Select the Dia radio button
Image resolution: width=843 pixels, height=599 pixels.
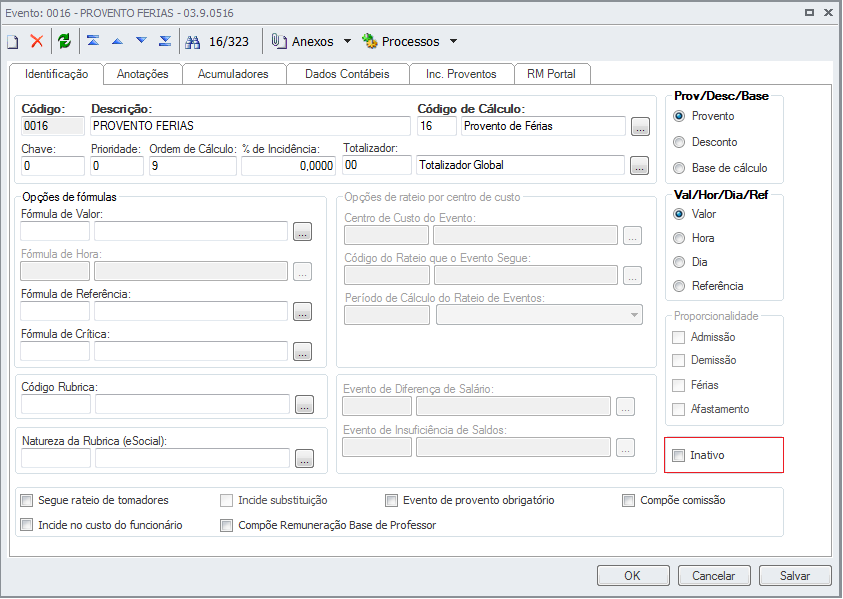(679, 262)
